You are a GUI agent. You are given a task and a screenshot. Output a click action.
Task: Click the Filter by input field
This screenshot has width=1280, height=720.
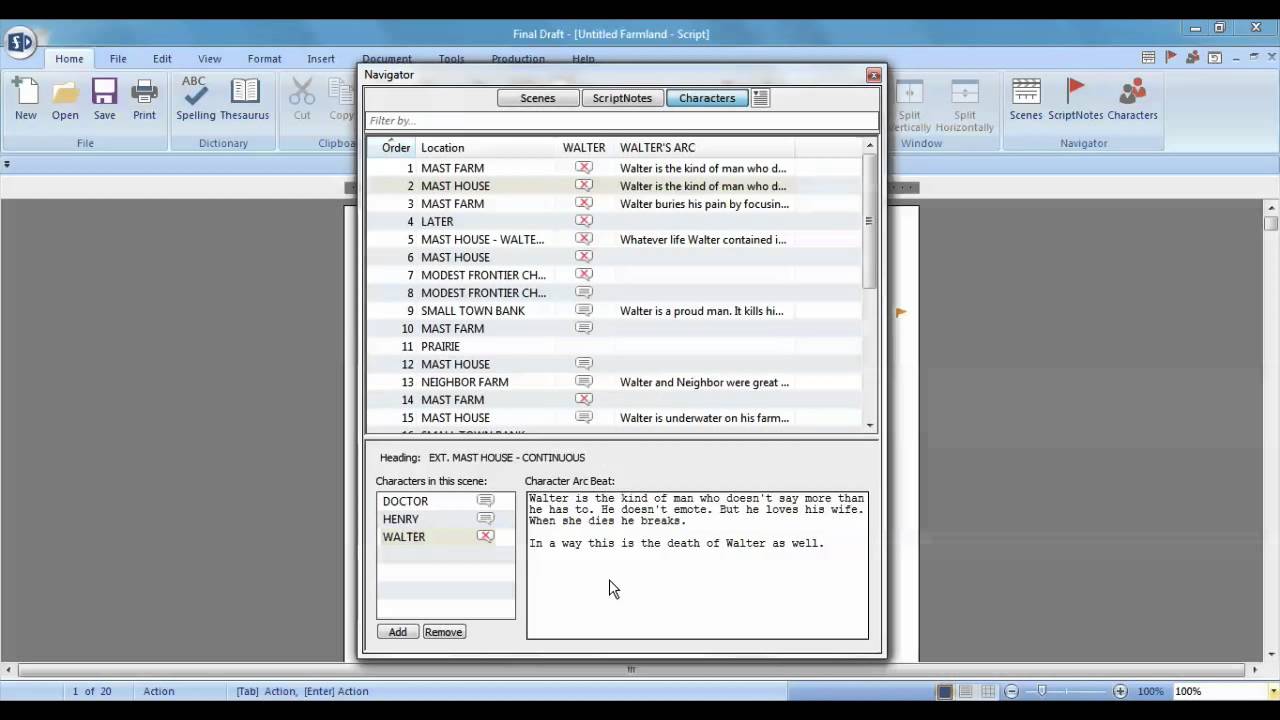(x=621, y=121)
